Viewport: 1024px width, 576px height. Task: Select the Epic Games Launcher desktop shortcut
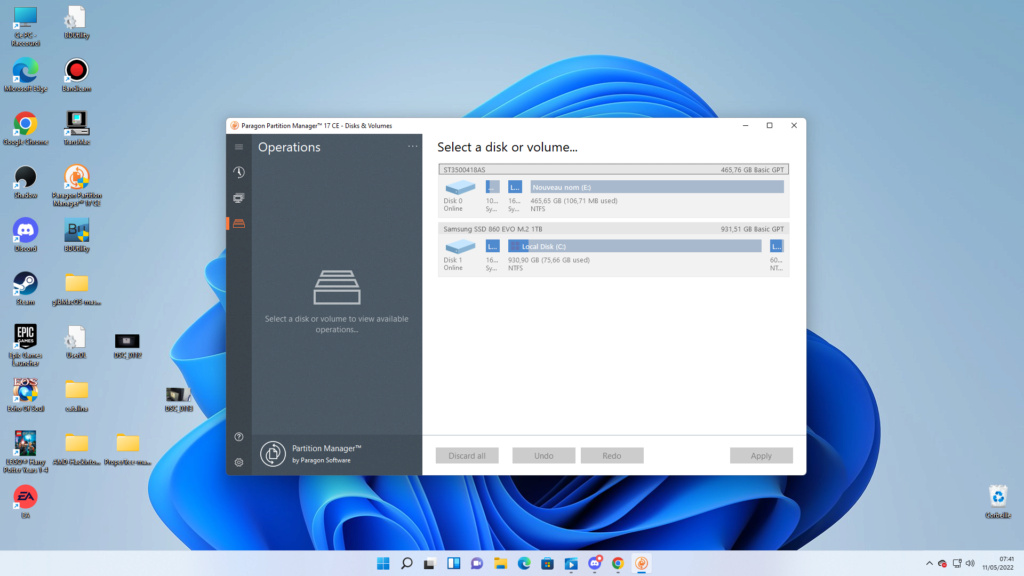click(25, 345)
